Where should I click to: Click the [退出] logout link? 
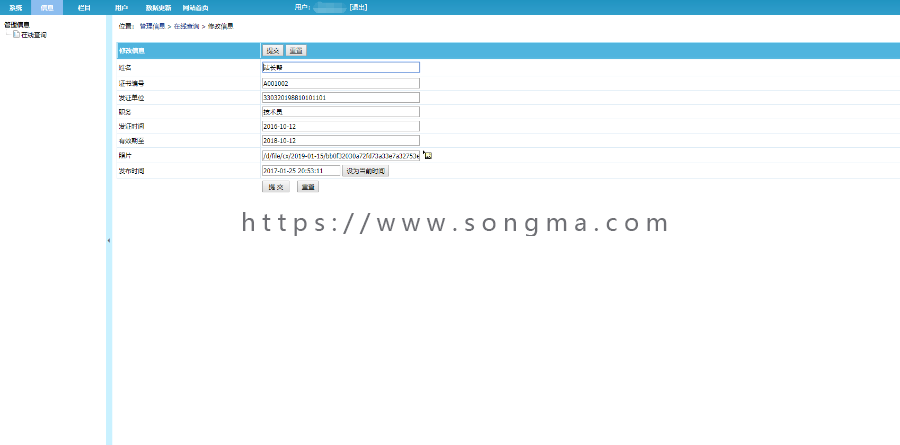click(358, 7)
